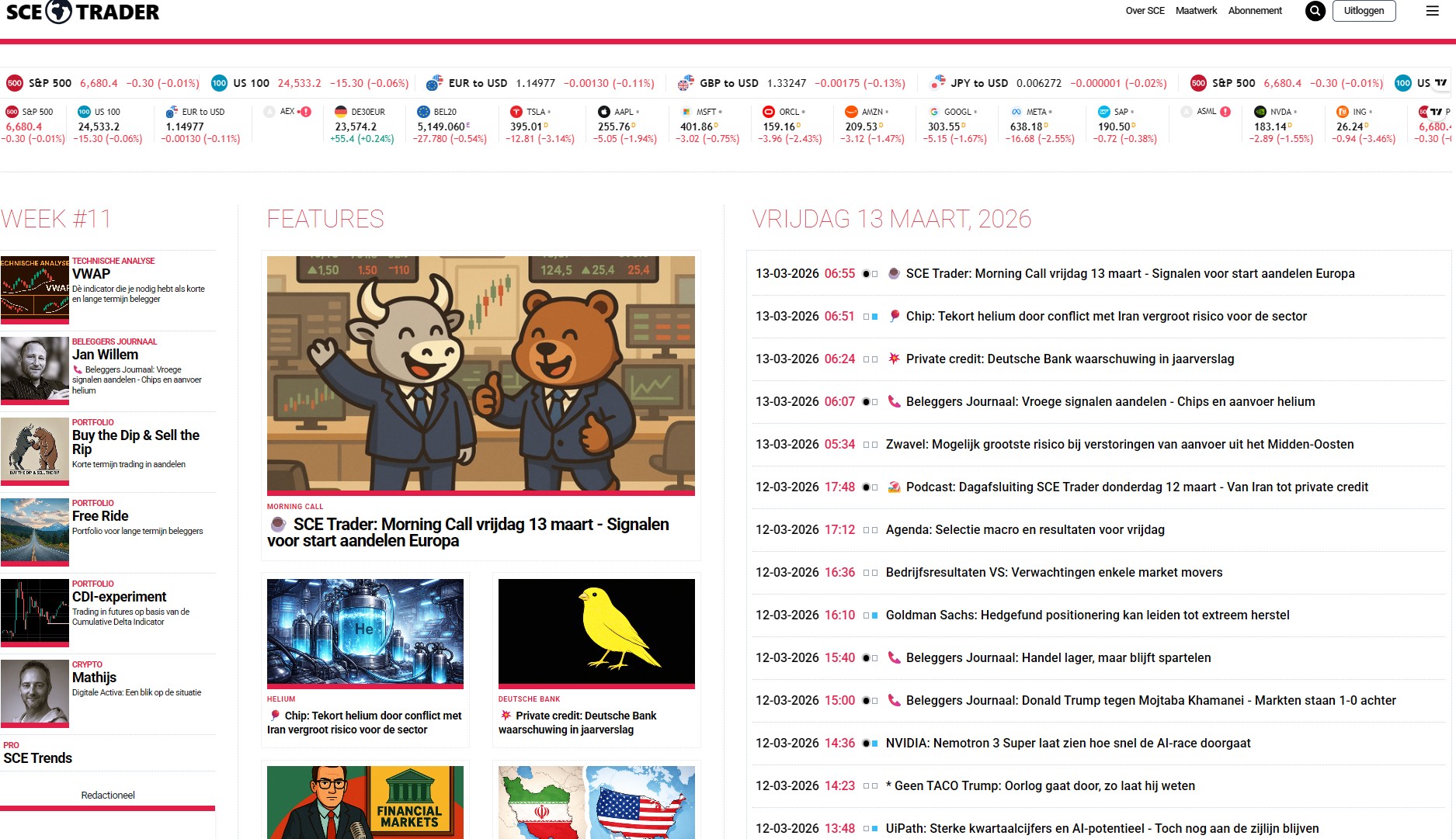This screenshot has width=1456, height=839.
Task: Click the NVDA Nvidia logo icon
Action: pos(1260,112)
